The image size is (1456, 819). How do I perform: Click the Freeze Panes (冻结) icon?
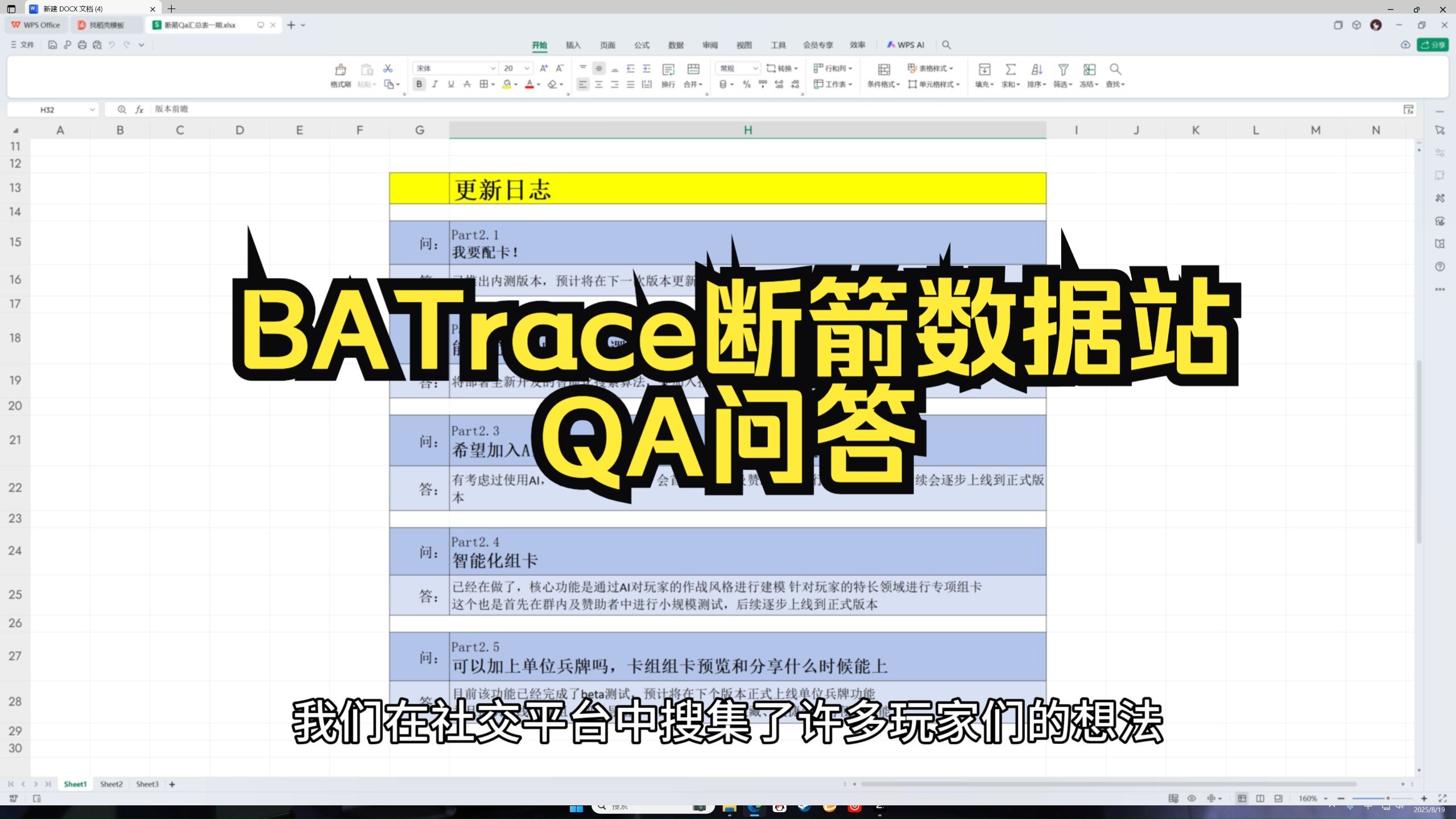click(1089, 69)
